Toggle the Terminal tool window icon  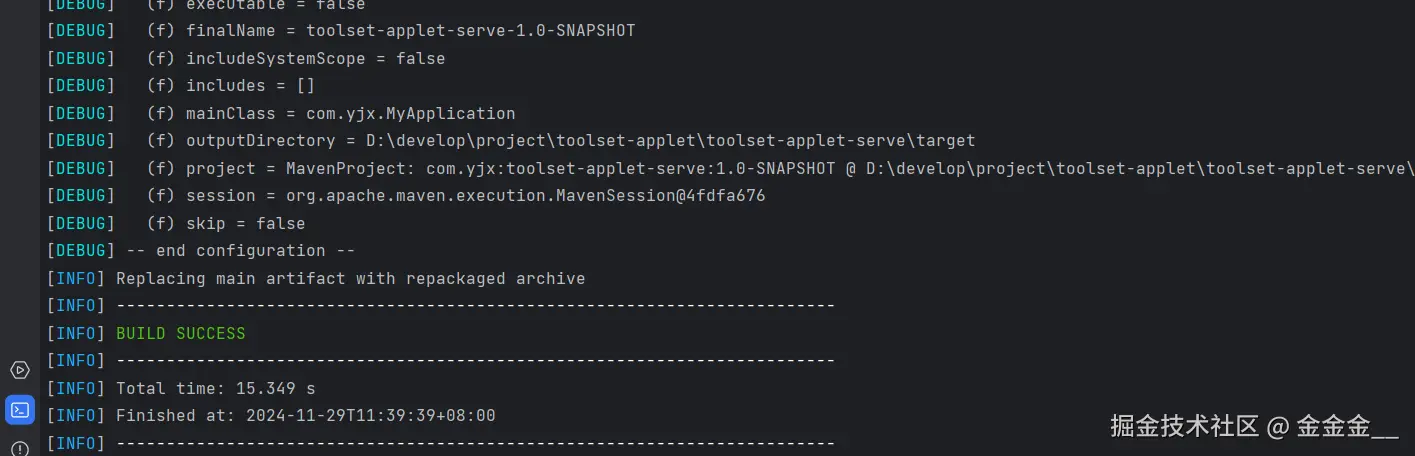(x=19, y=409)
